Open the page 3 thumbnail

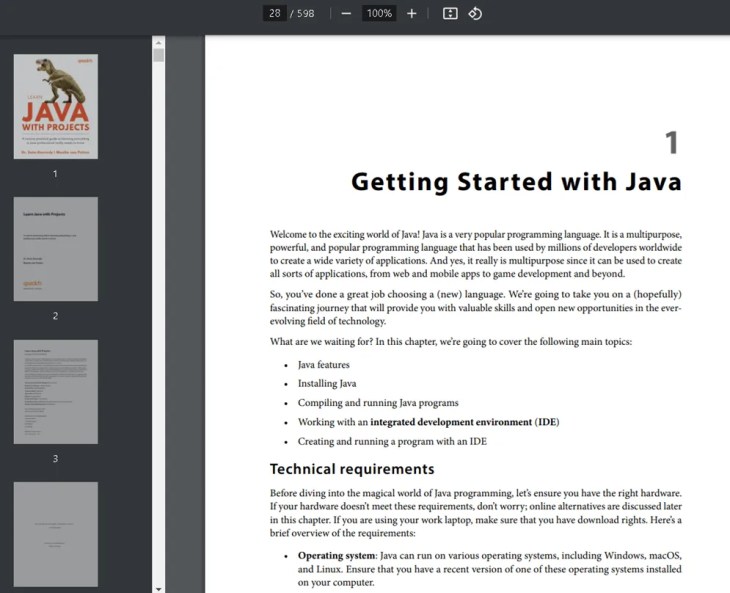pos(56,392)
